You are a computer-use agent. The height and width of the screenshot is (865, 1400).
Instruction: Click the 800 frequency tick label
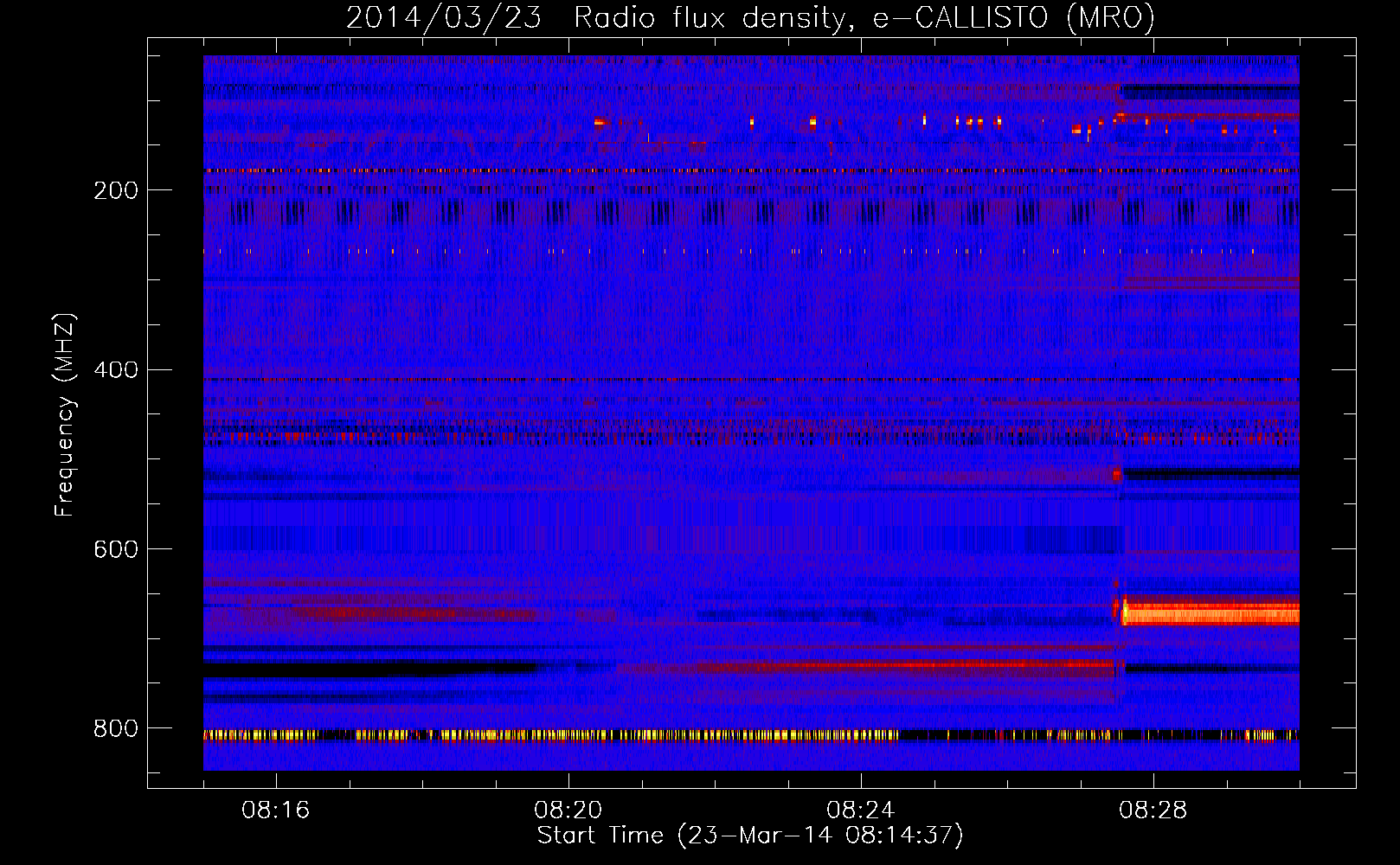[x=116, y=728]
